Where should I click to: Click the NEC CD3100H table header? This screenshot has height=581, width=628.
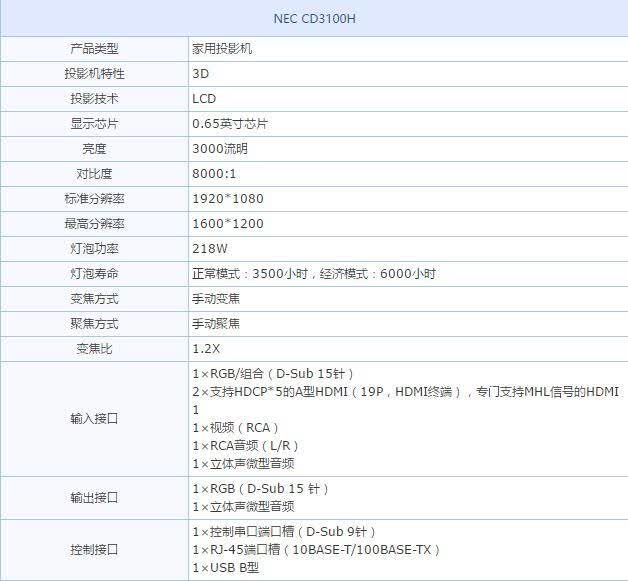coord(314,18)
